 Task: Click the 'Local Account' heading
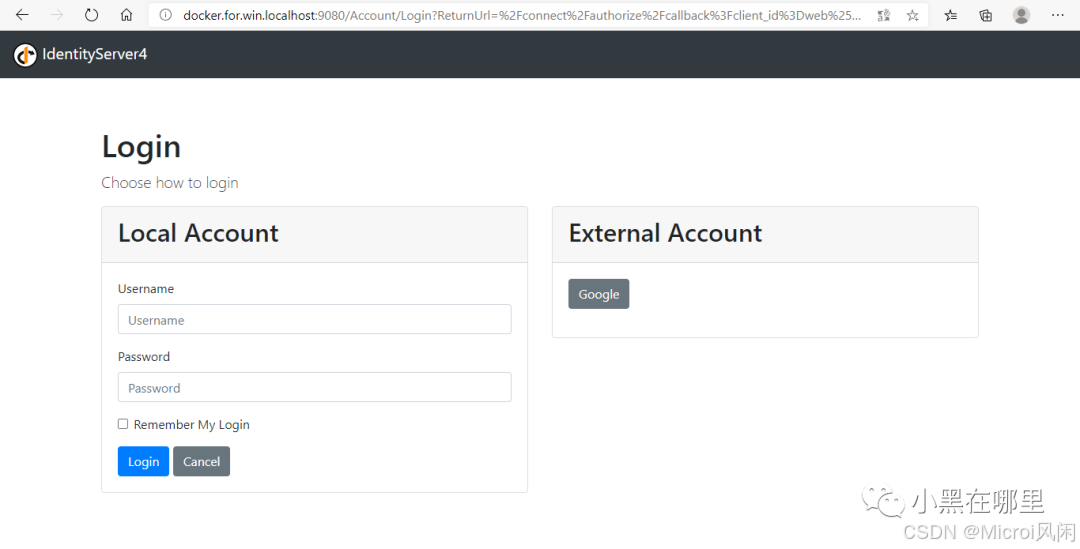[x=198, y=234]
